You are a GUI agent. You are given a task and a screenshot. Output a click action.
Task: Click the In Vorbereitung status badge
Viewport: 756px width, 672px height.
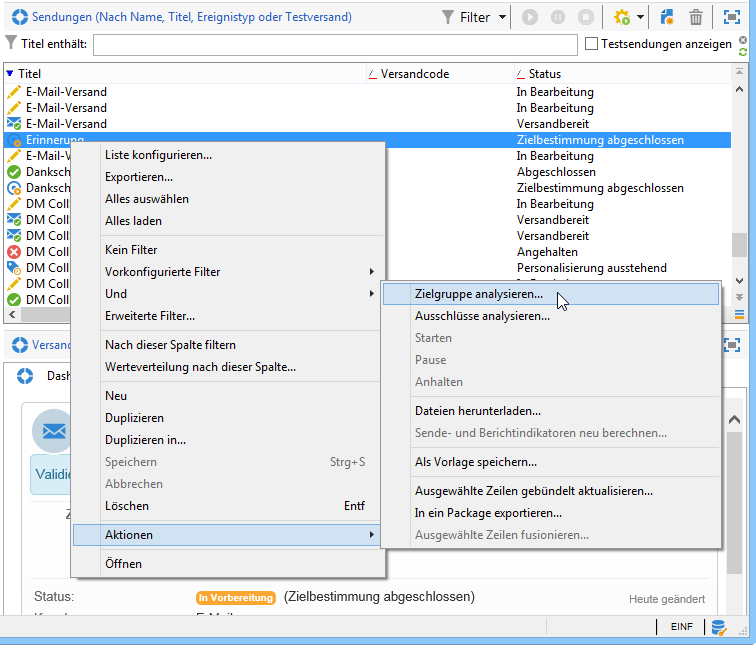click(x=236, y=598)
